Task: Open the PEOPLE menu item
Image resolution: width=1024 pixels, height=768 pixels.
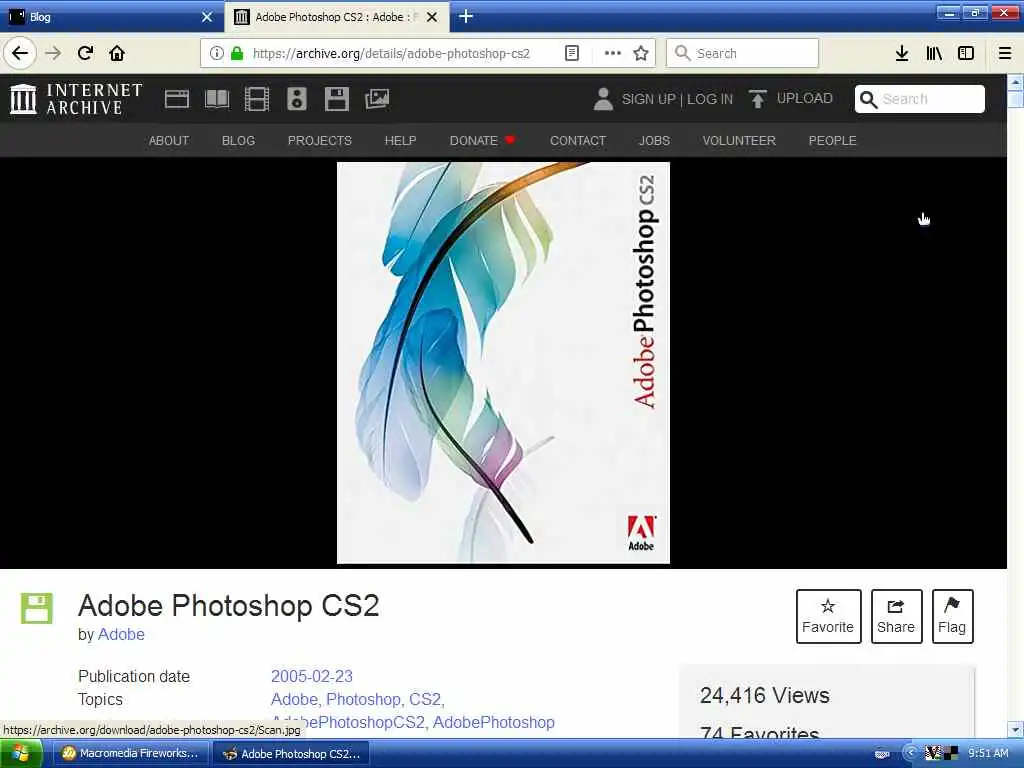Action: click(833, 140)
